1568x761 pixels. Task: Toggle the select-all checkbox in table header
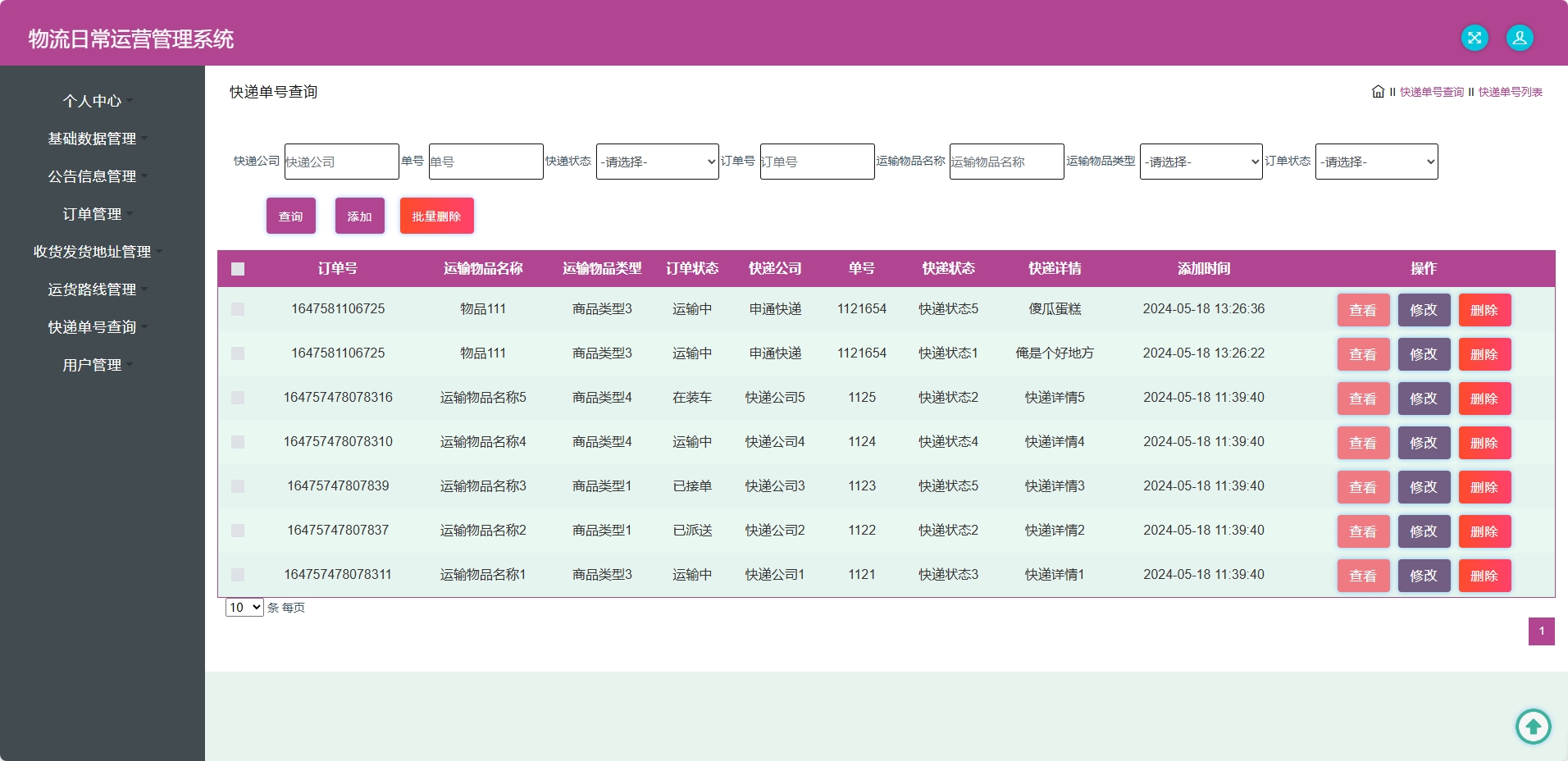(x=238, y=269)
